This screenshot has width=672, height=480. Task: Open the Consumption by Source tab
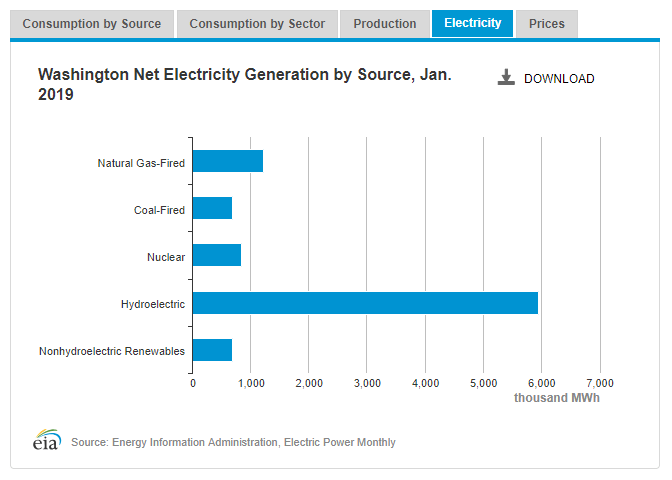tap(91, 24)
